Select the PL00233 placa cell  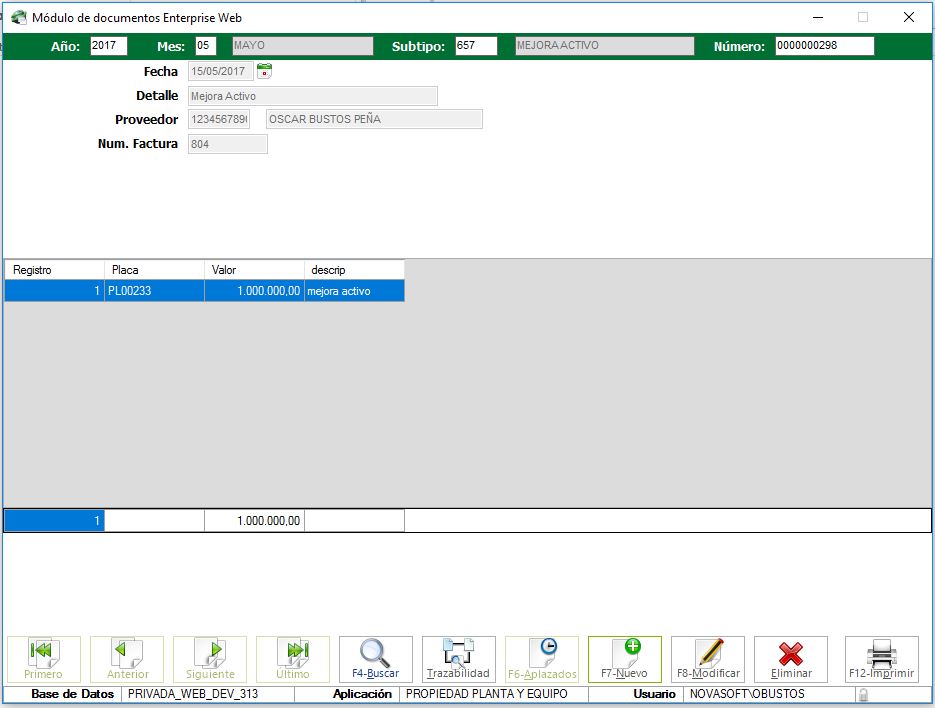pos(154,290)
